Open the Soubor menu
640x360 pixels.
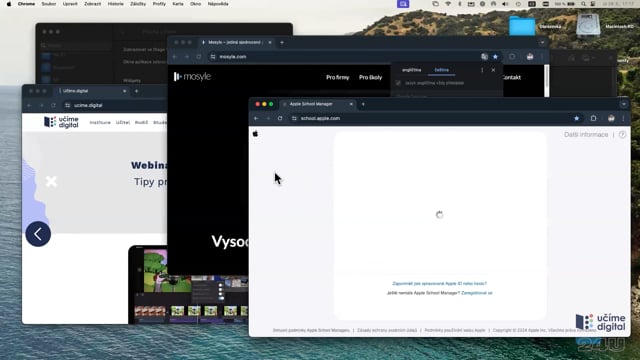pos(49,4)
